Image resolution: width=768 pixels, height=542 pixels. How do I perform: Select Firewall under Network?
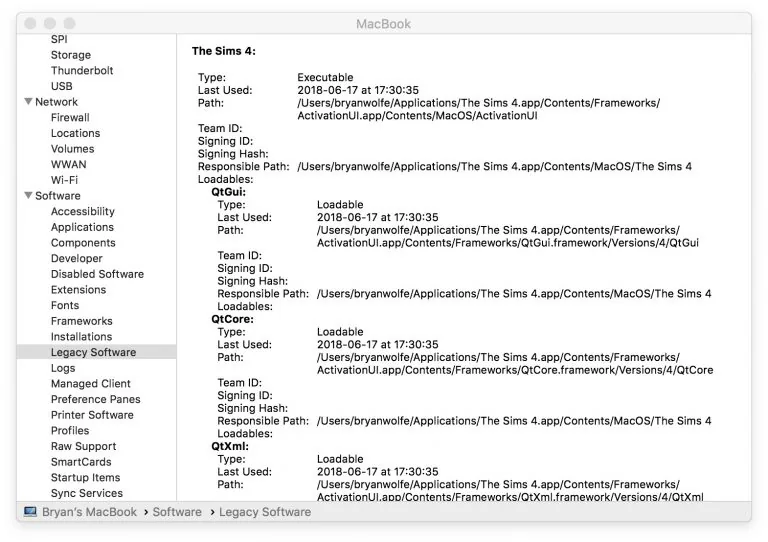[70, 118]
